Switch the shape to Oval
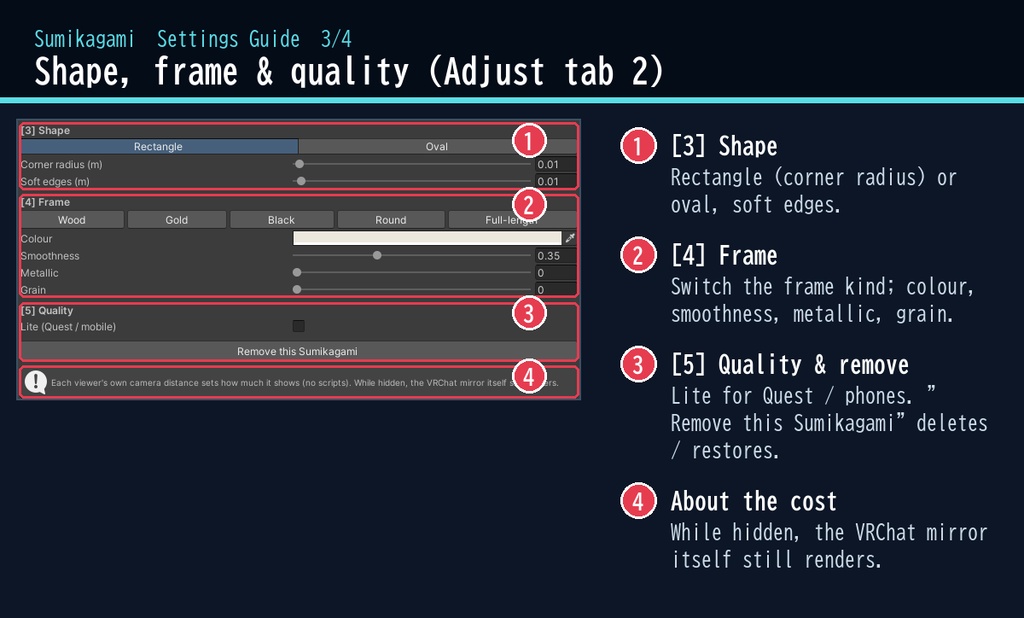Viewport: 1024px width, 618px height. pyautogui.click(x=437, y=146)
